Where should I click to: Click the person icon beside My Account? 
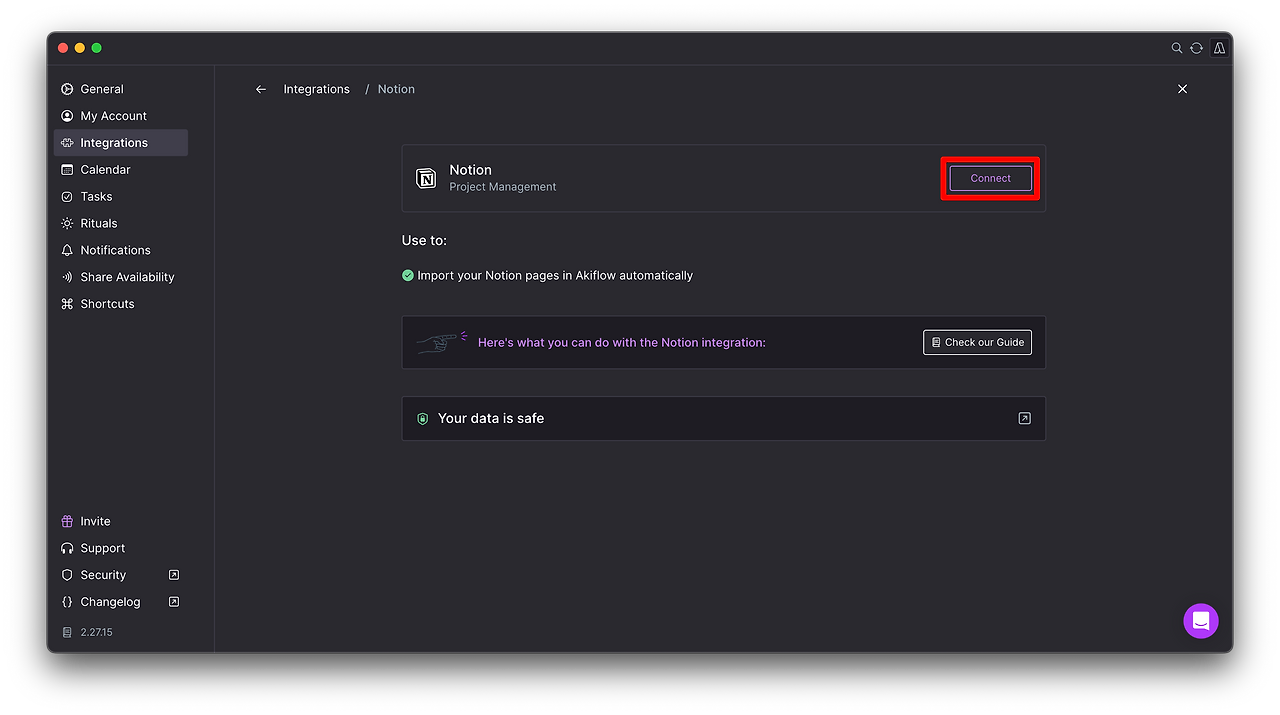coord(67,116)
